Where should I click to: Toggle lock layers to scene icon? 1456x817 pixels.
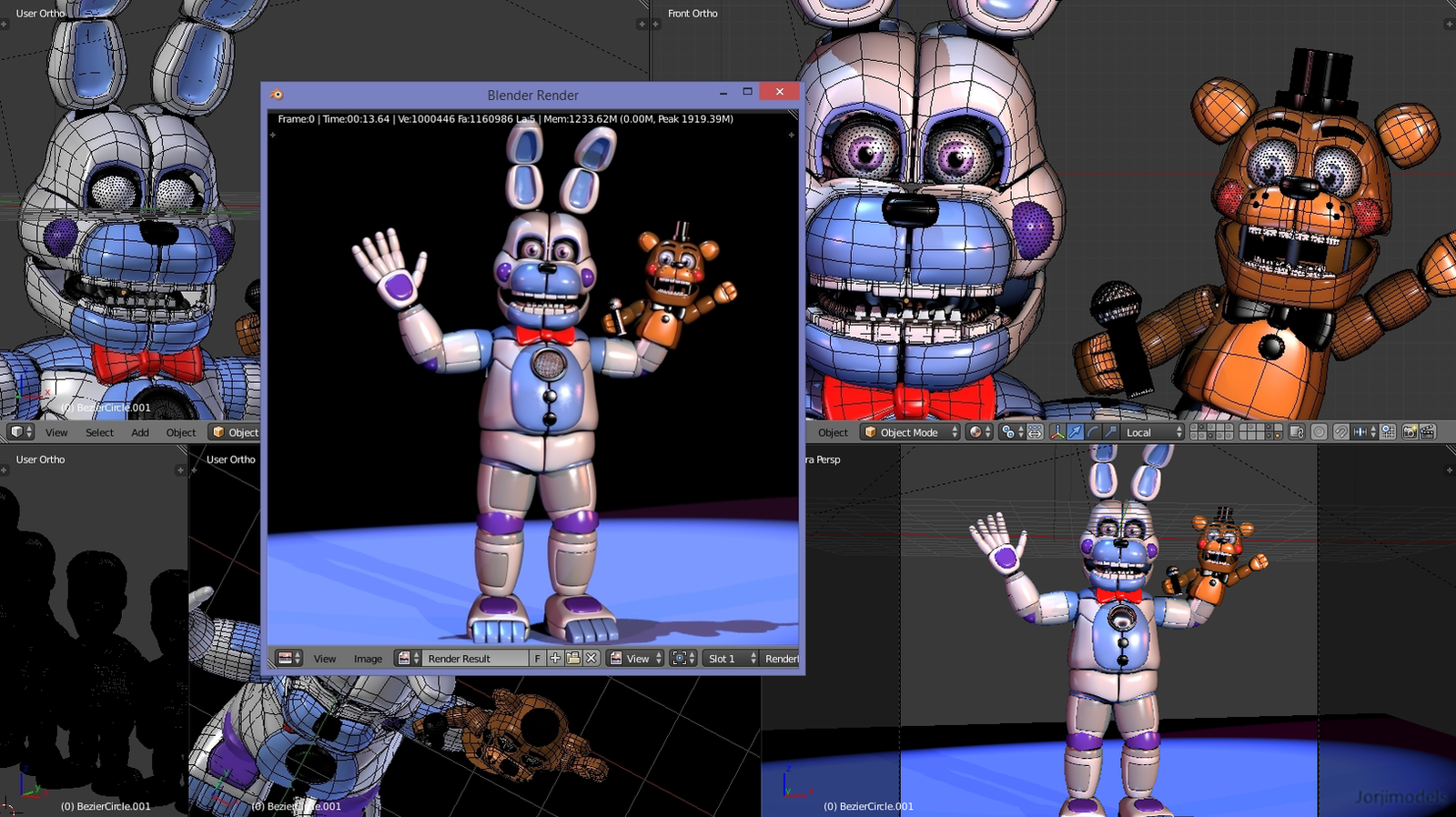click(x=1297, y=432)
